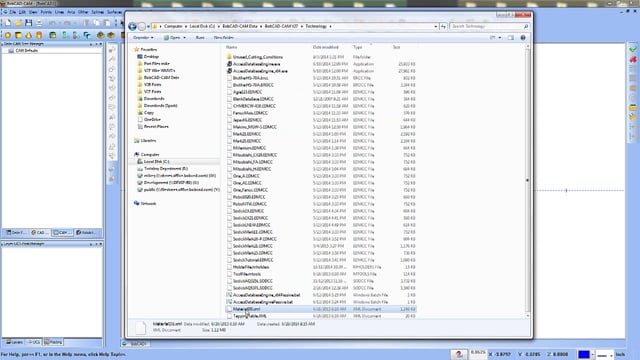Click the Burn button in Explorer toolbar
The width and height of the screenshot is (640, 360).
[x=200, y=38]
